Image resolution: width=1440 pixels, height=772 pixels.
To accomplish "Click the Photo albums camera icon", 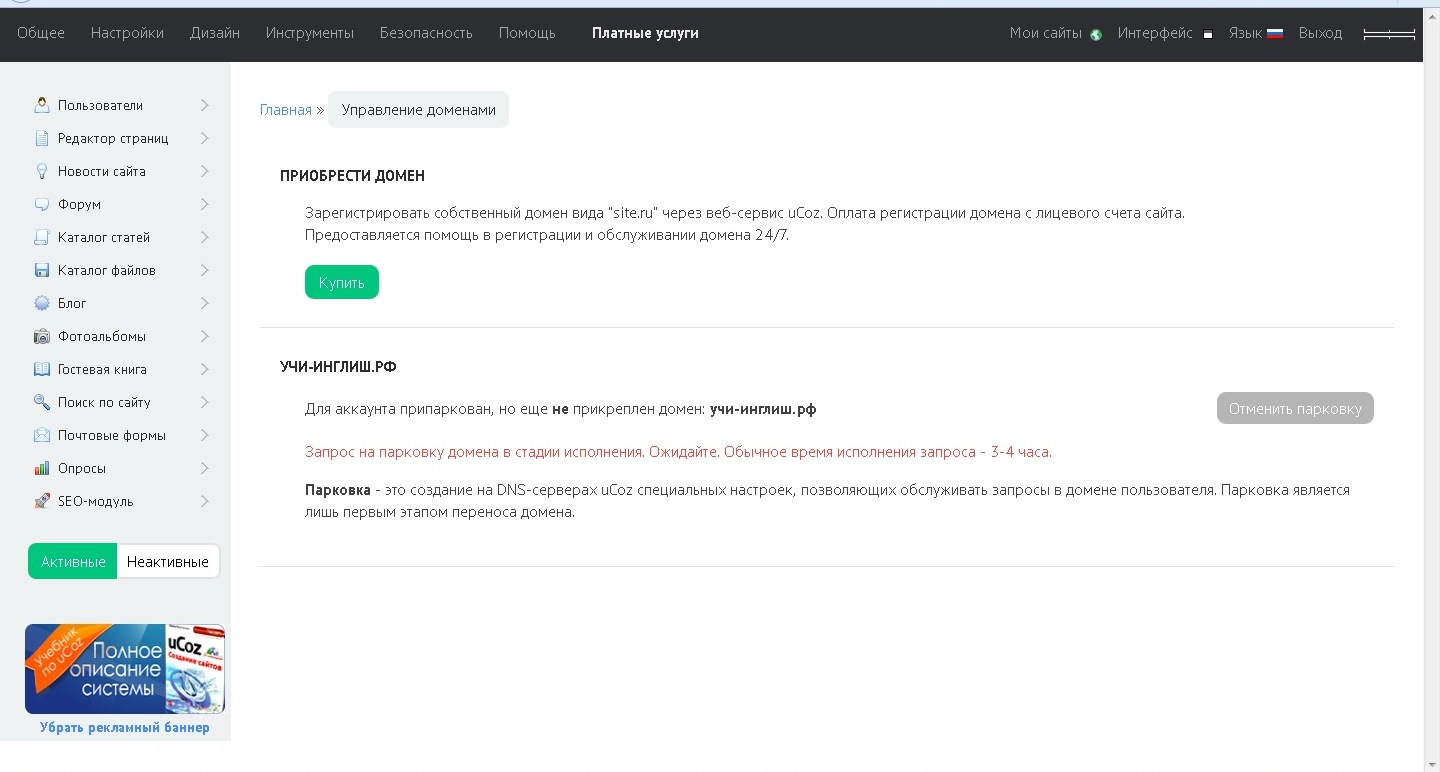I will [x=42, y=336].
